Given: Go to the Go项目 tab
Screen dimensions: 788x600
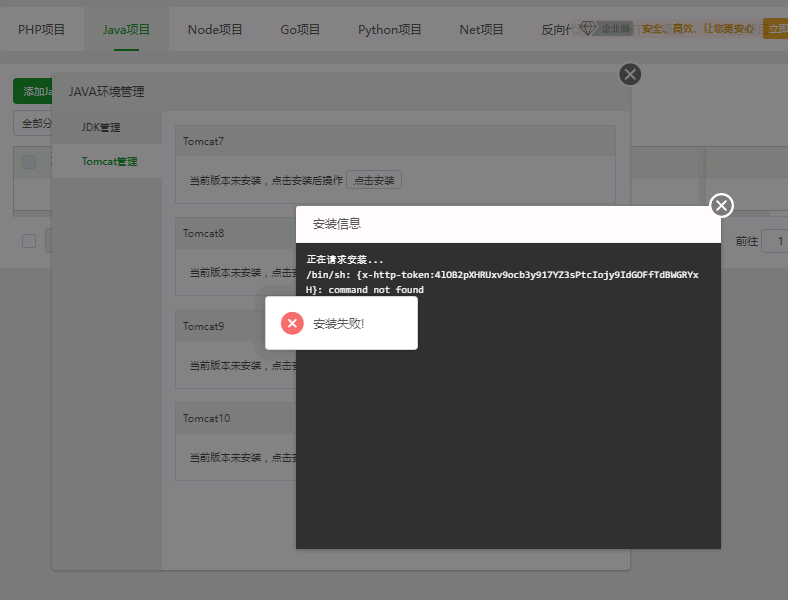Looking at the screenshot, I should [300, 30].
